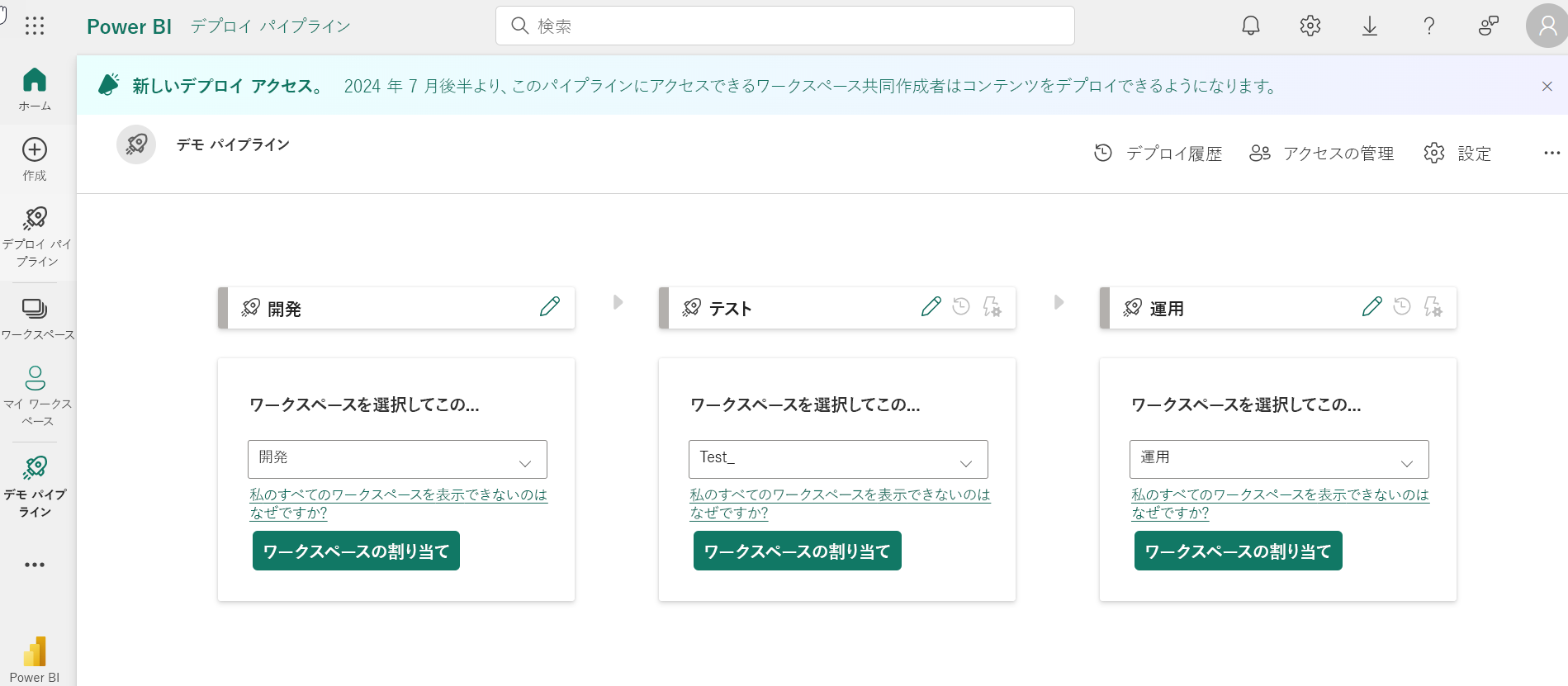Click the help question mark icon
The height and width of the screenshot is (686, 1568).
click(1429, 26)
